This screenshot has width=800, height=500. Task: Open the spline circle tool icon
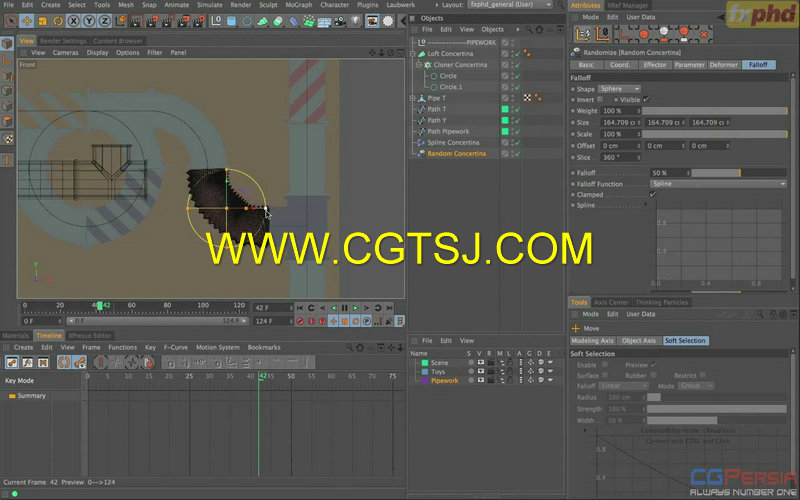pyautogui.click(x=247, y=21)
